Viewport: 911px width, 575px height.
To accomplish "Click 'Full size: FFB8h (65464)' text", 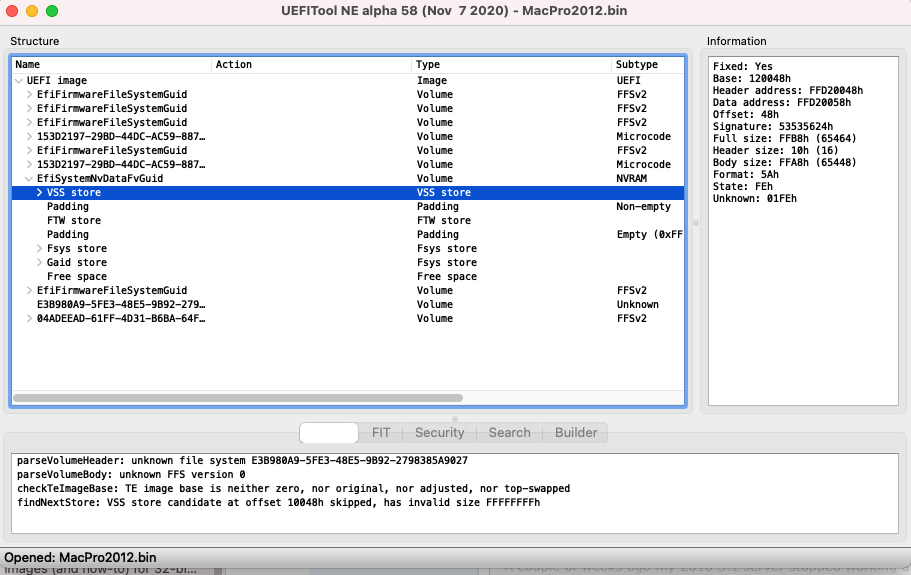I will click(x=785, y=138).
